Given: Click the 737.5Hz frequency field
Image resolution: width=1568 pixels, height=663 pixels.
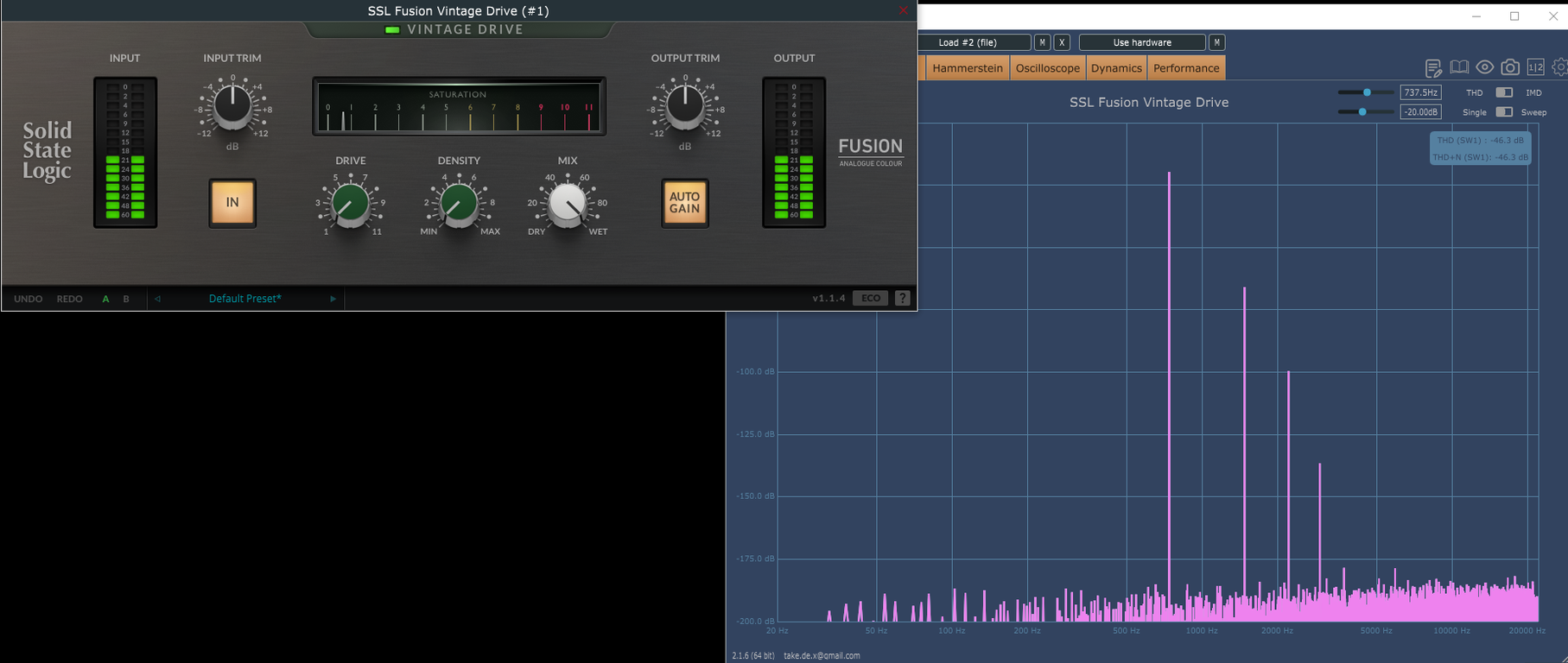Looking at the screenshot, I should [1420, 92].
